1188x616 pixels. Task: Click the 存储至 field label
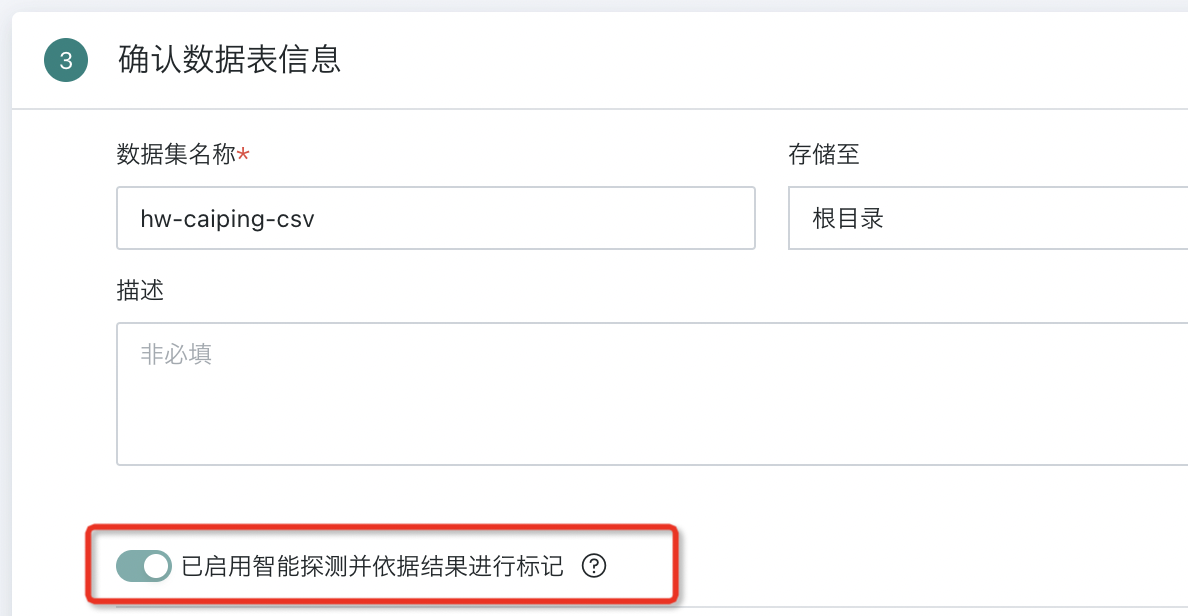pos(824,154)
